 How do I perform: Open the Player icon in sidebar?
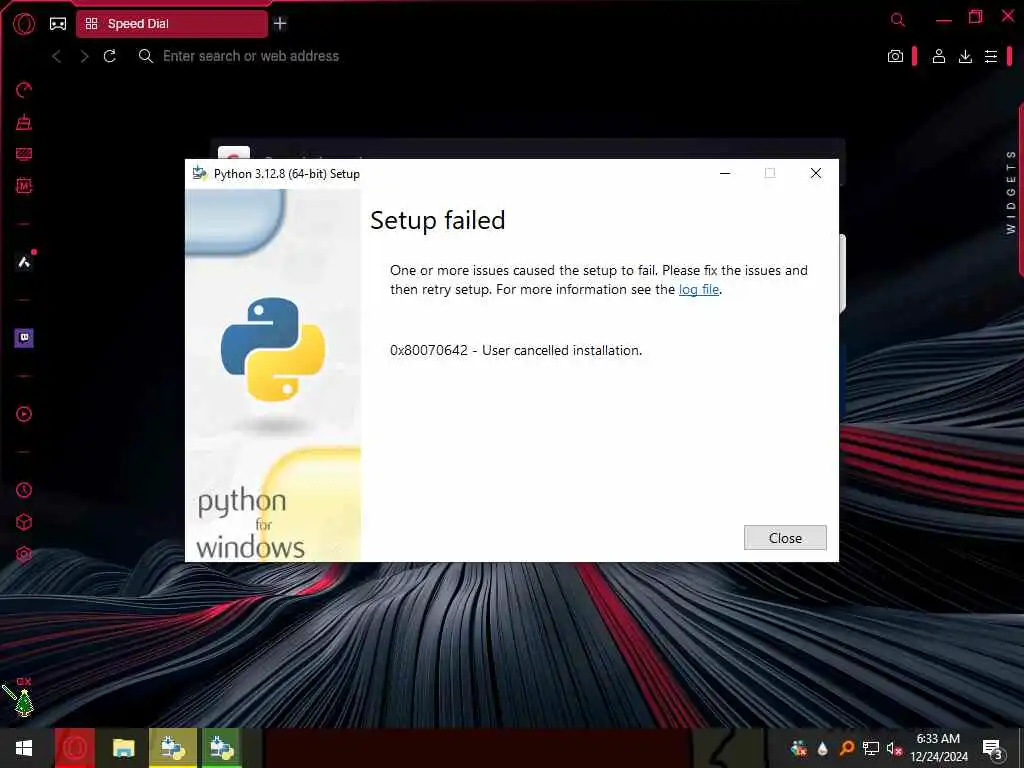click(x=24, y=414)
